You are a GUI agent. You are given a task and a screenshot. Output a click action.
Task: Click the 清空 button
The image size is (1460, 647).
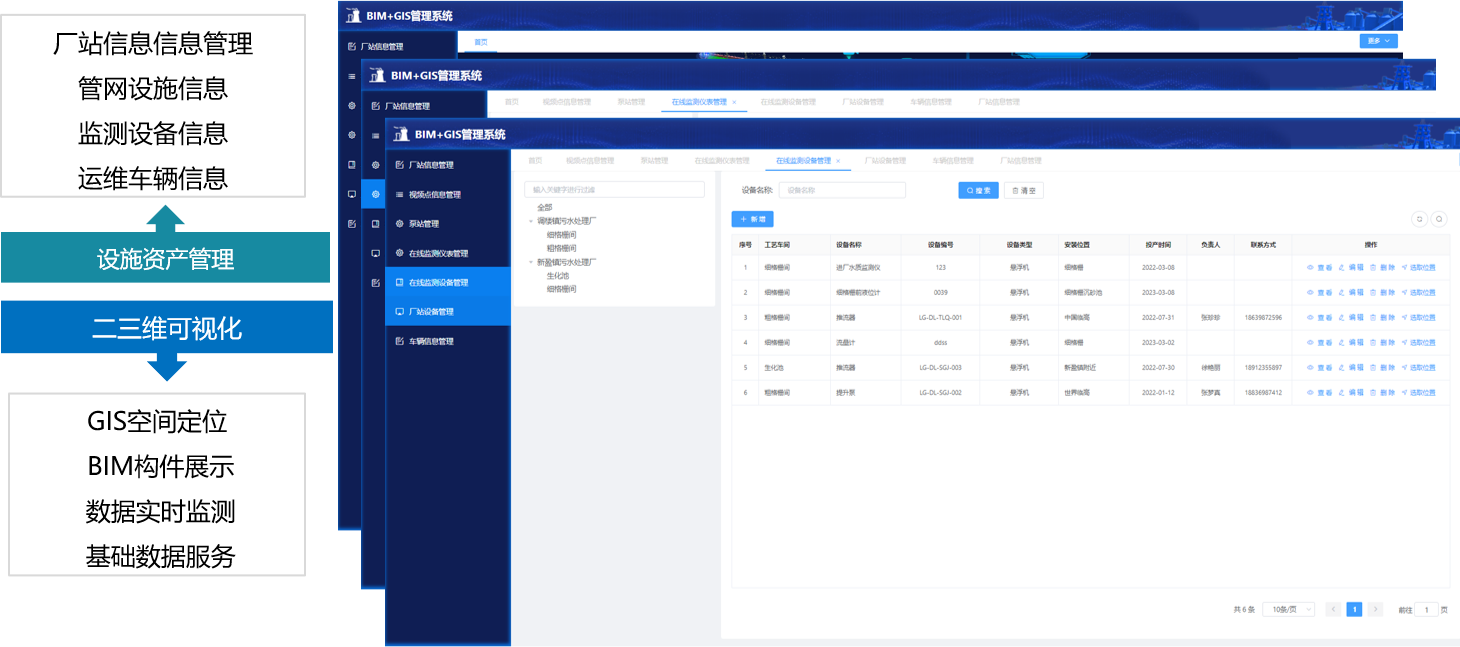click(x=1023, y=190)
